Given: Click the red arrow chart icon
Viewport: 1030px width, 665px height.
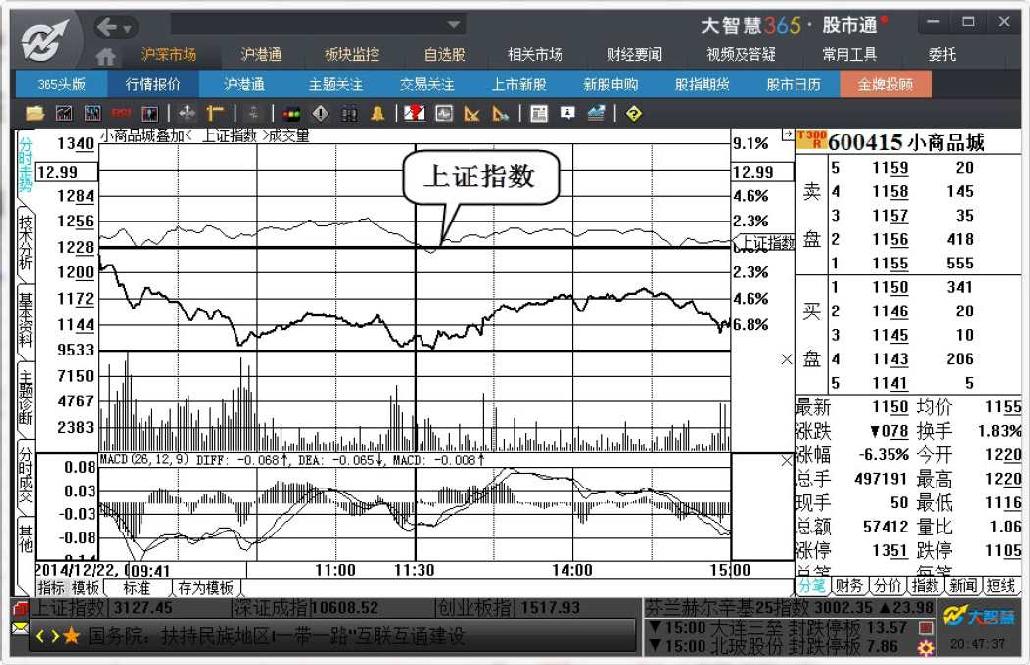Looking at the screenshot, I should 414,114.
